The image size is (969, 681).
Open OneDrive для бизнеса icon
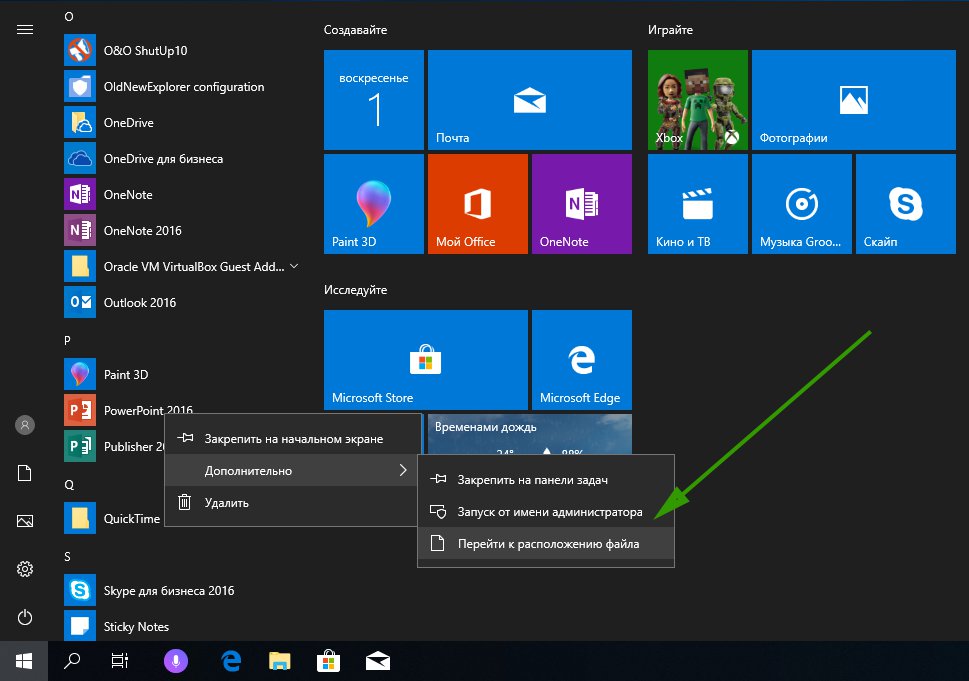80,158
